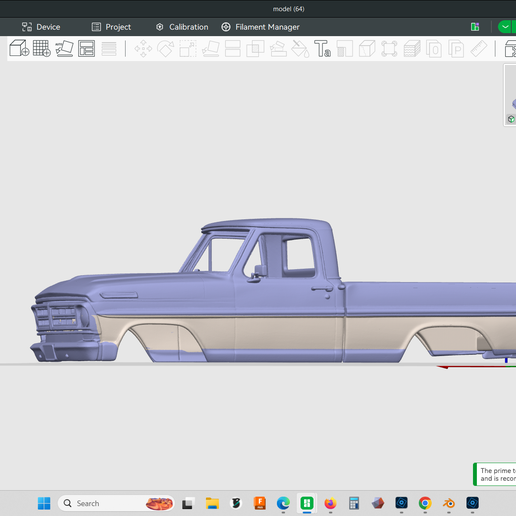Select the Measure ruler tool
The width and height of the screenshot is (516, 516).
[x=479, y=49]
